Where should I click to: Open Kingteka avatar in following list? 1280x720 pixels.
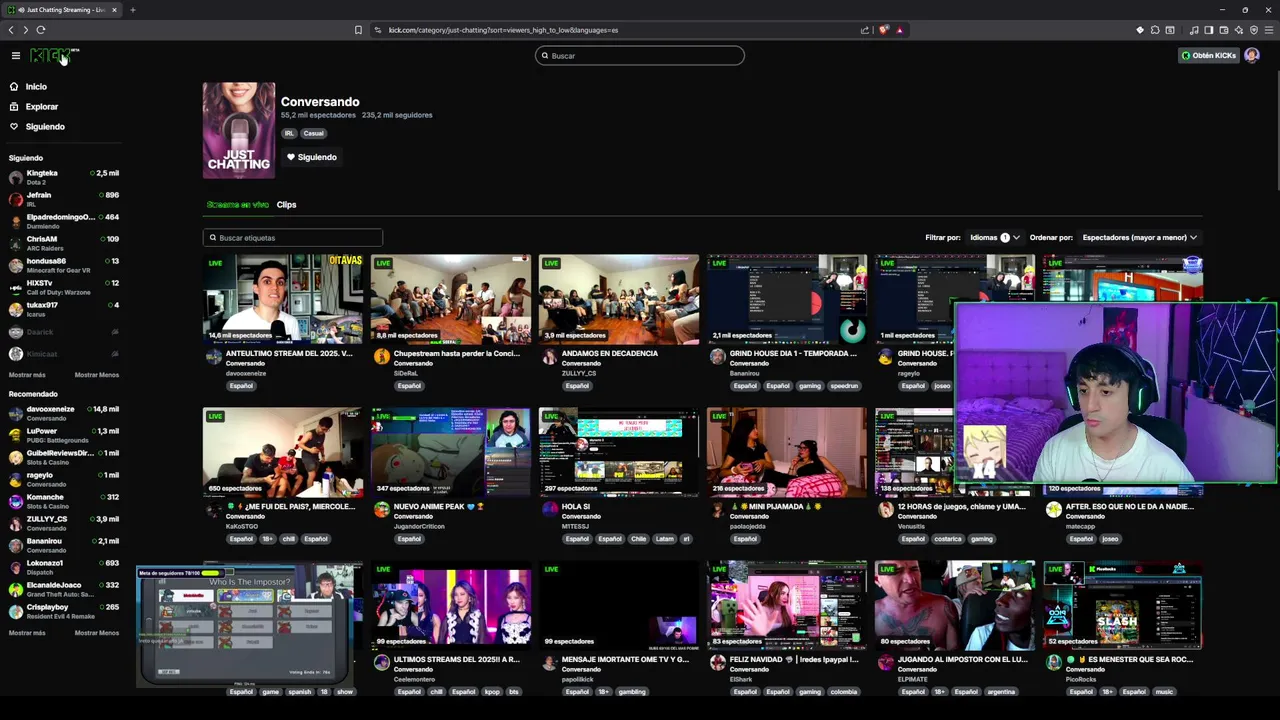coord(15,178)
